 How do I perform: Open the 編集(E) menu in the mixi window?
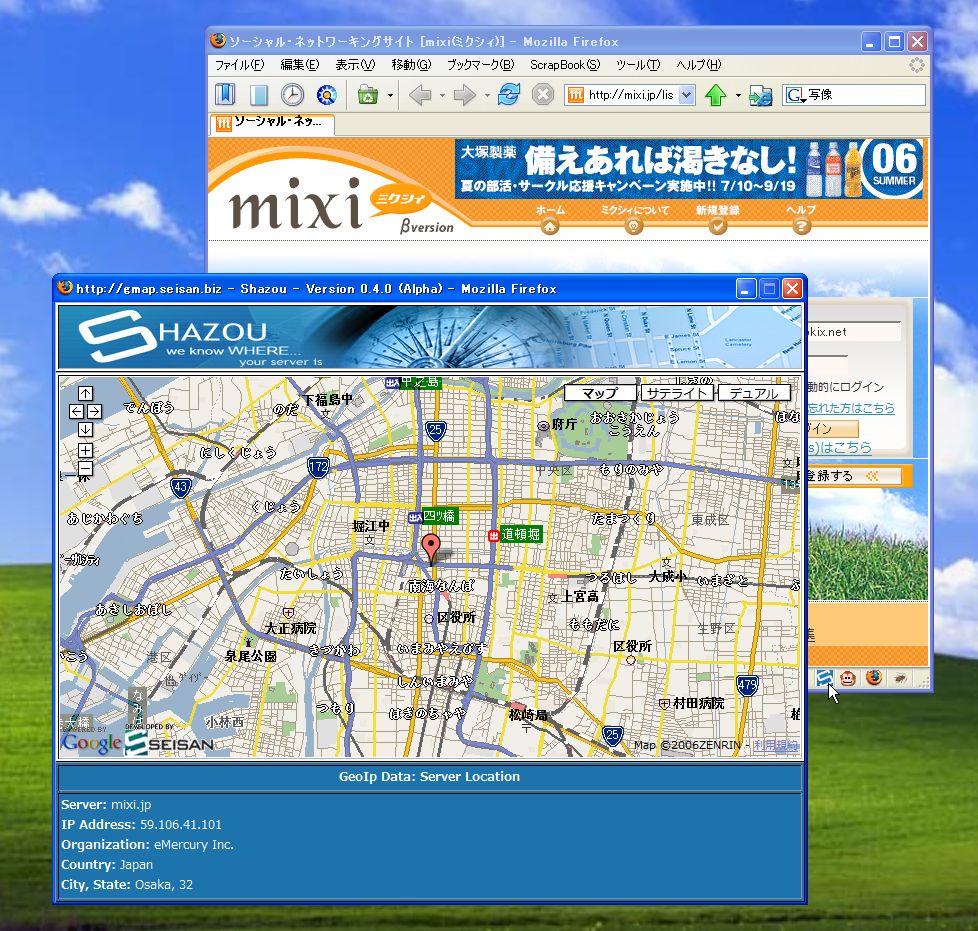click(299, 65)
